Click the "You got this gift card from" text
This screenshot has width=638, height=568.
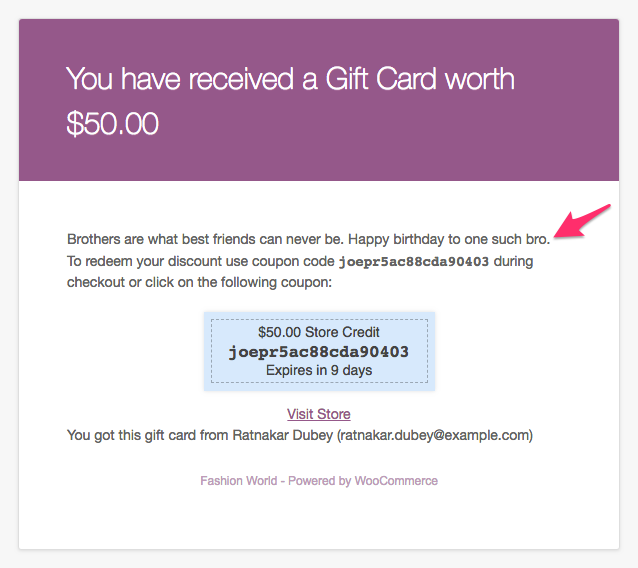148,435
